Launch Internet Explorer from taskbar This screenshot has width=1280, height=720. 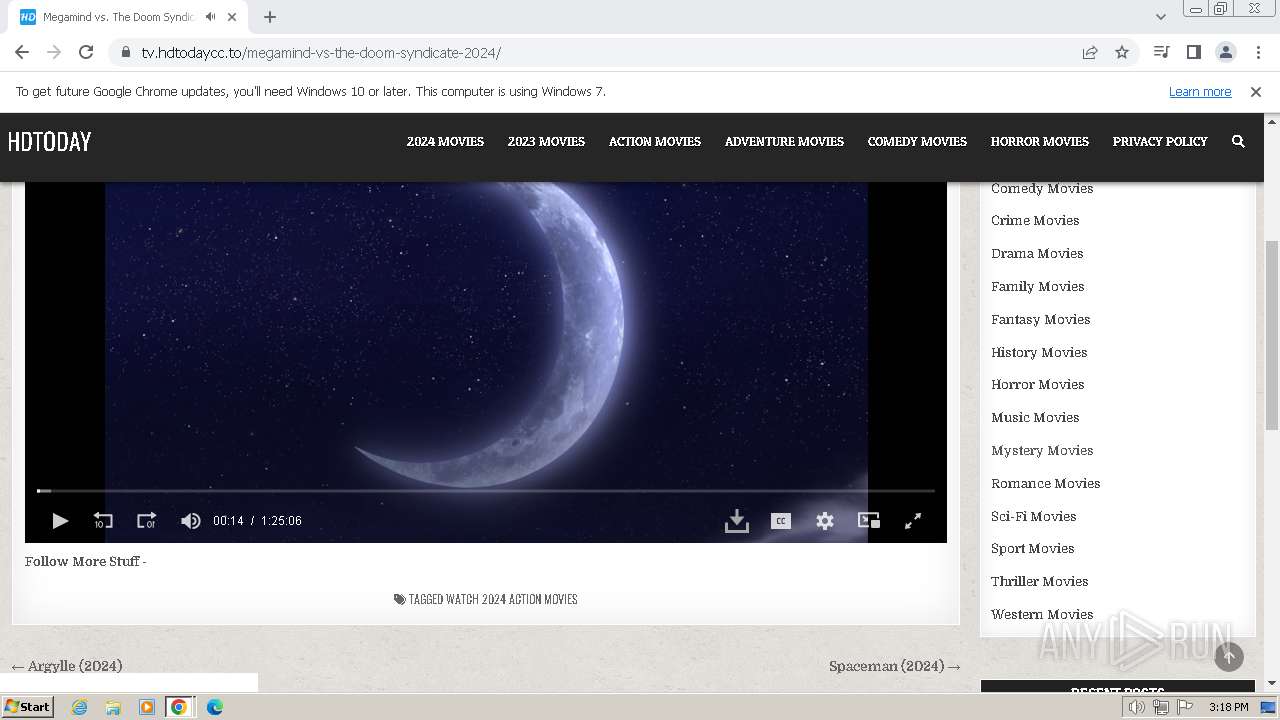(x=80, y=707)
